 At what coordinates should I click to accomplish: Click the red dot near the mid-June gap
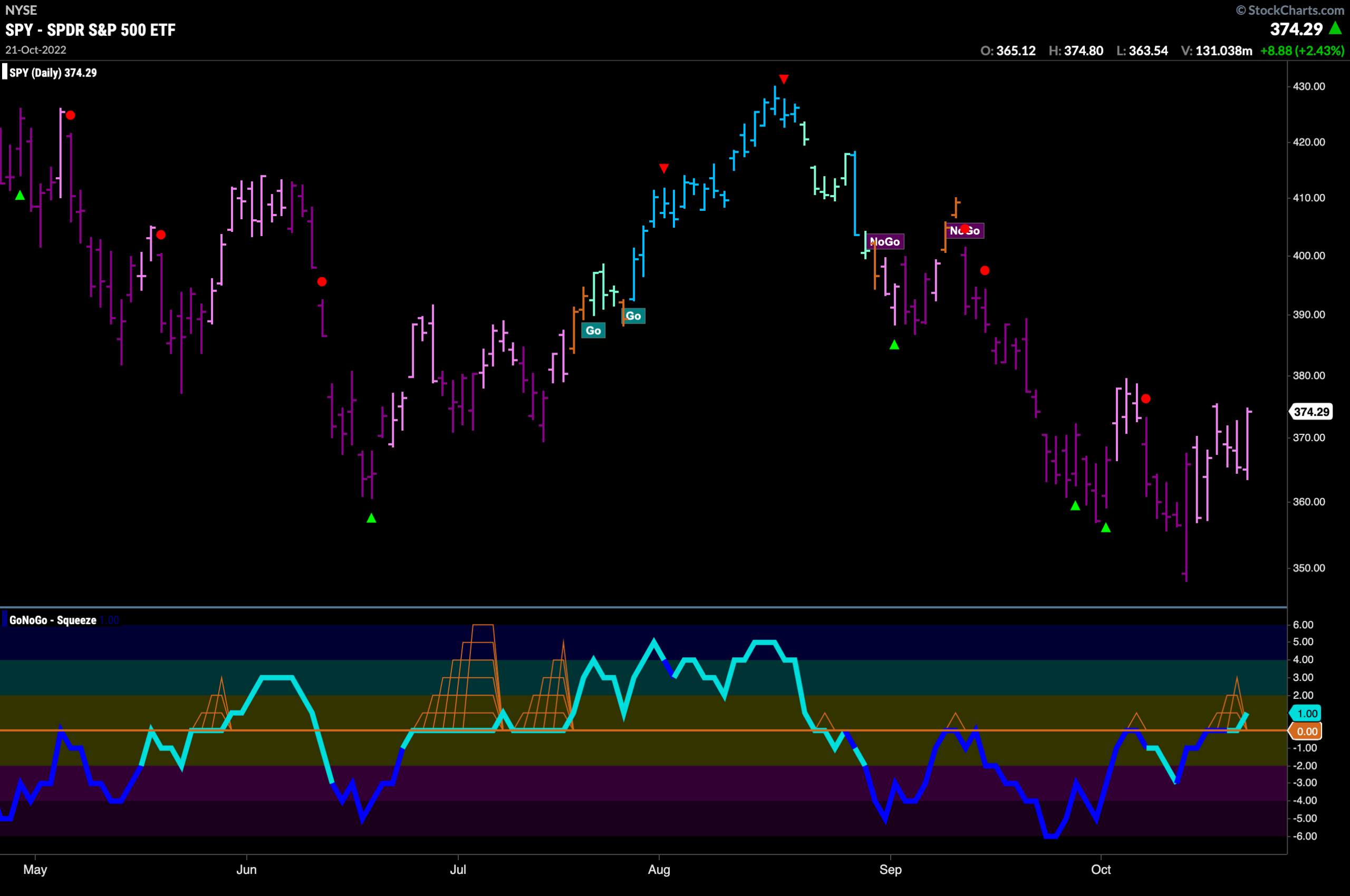(x=322, y=282)
